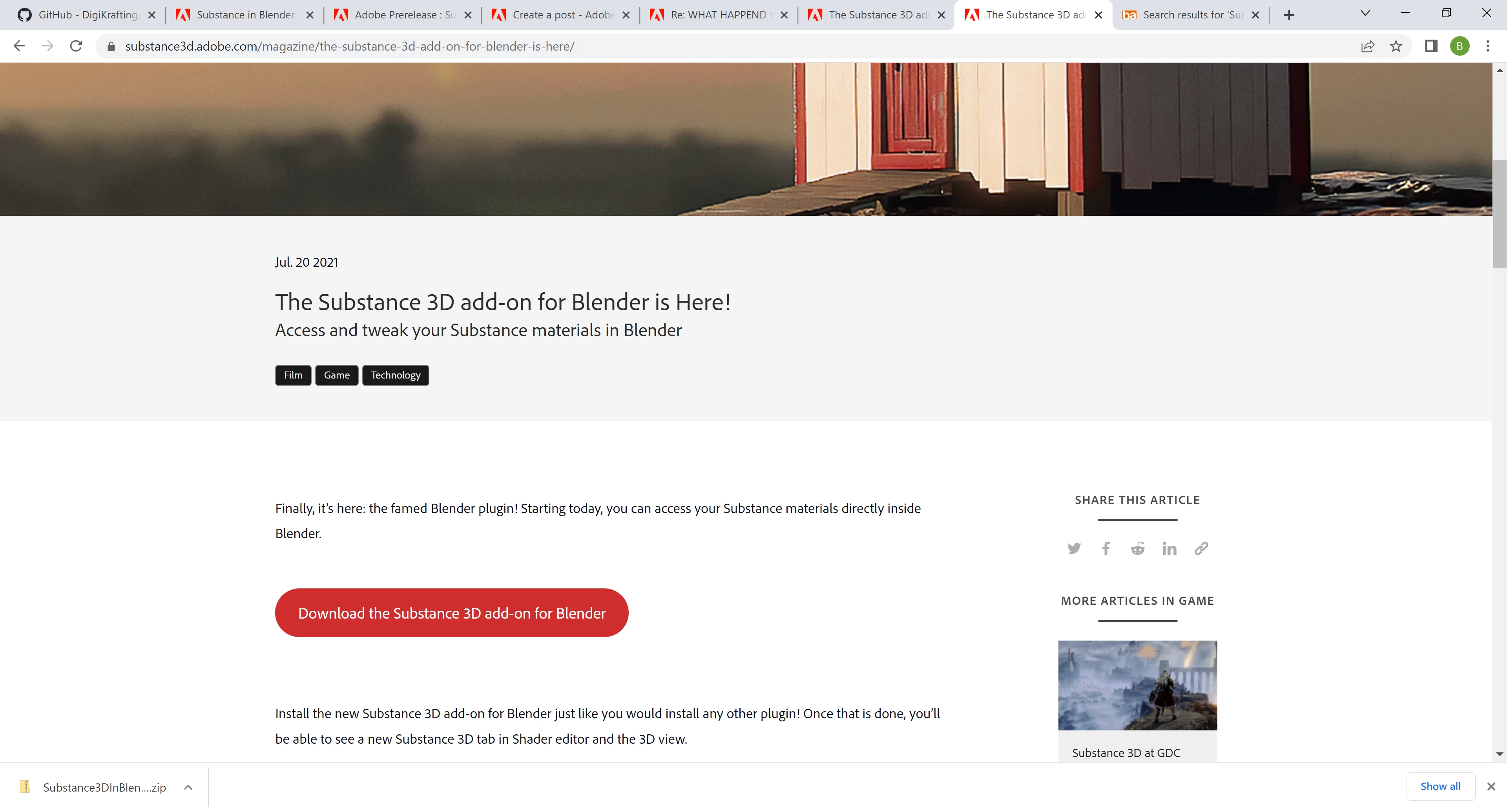This screenshot has height=812, width=1507.
Task: Toggle the Chrome side panel
Action: pyautogui.click(x=1431, y=46)
